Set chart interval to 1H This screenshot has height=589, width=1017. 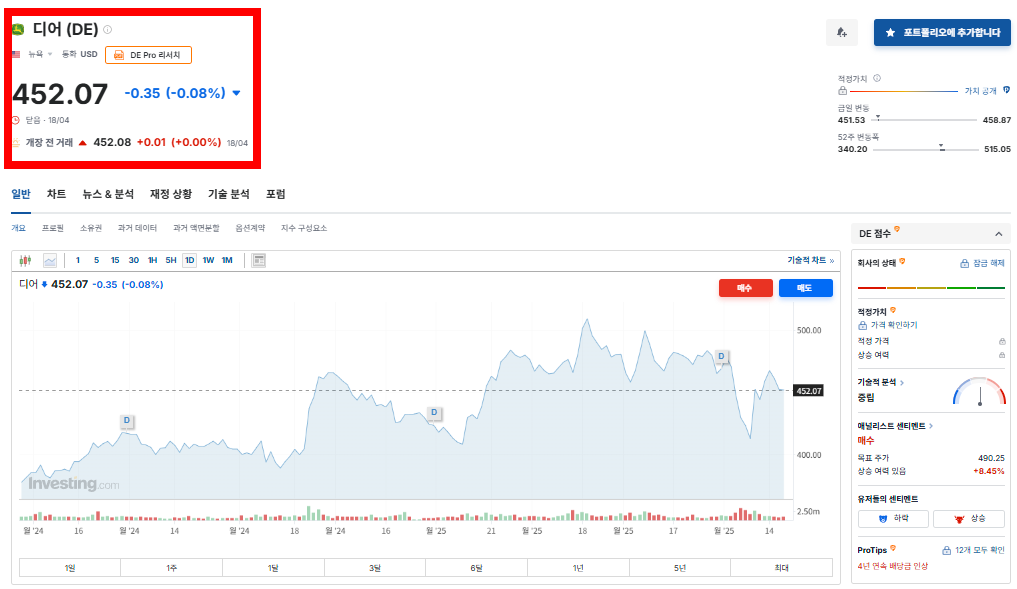click(152, 260)
